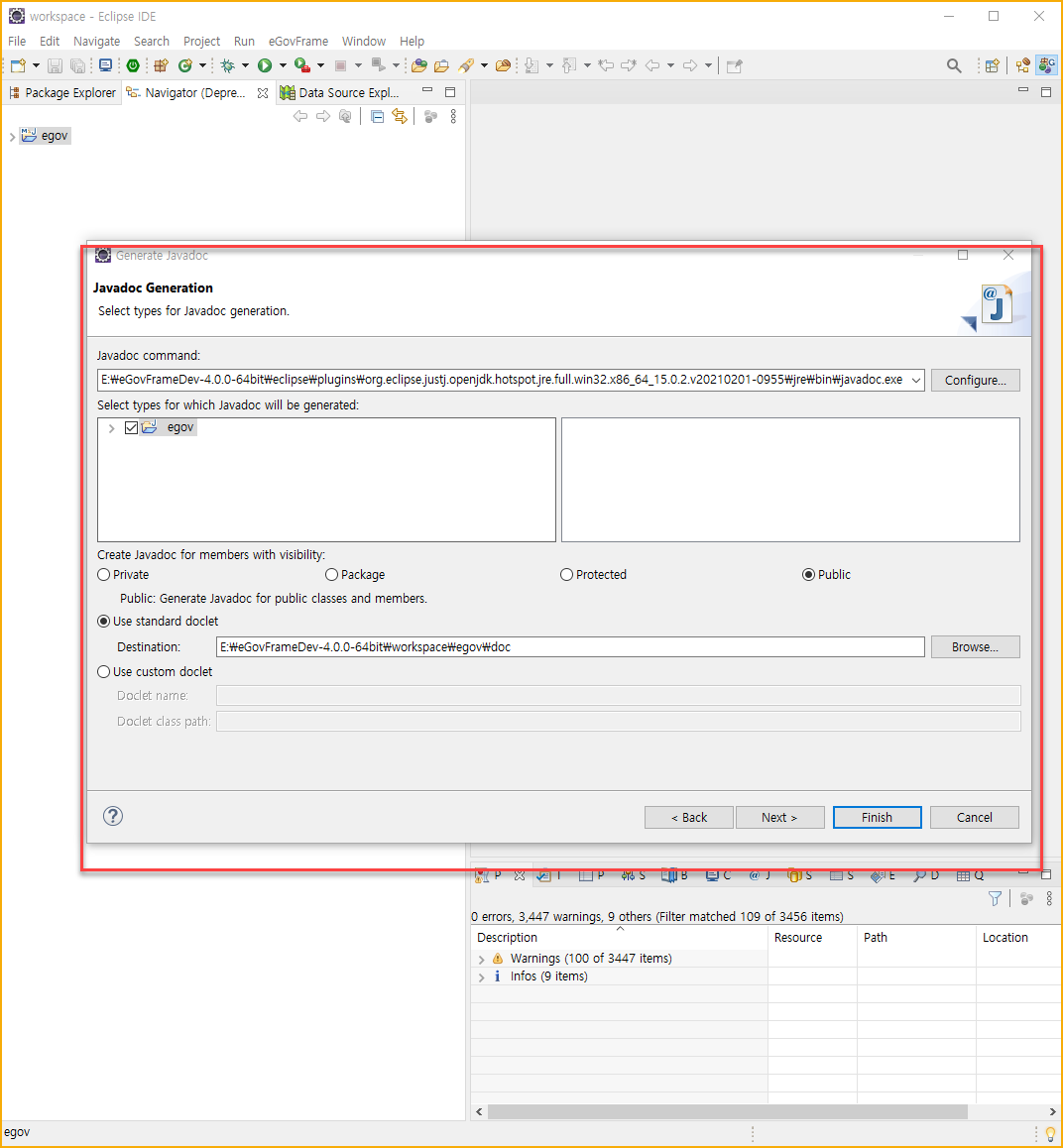This screenshot has width=1063, height=1148.
Task: Click the Save toolbar icon
Action: point(55,65)
